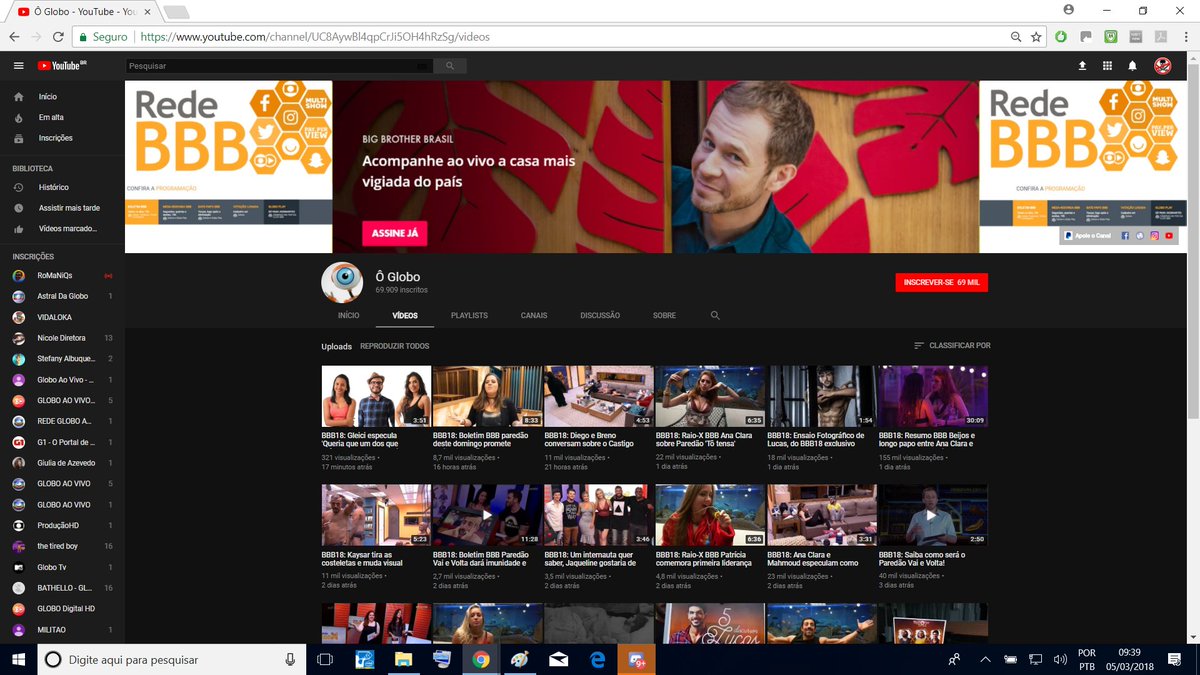Open the Windows Start menu

coord(18,659)
